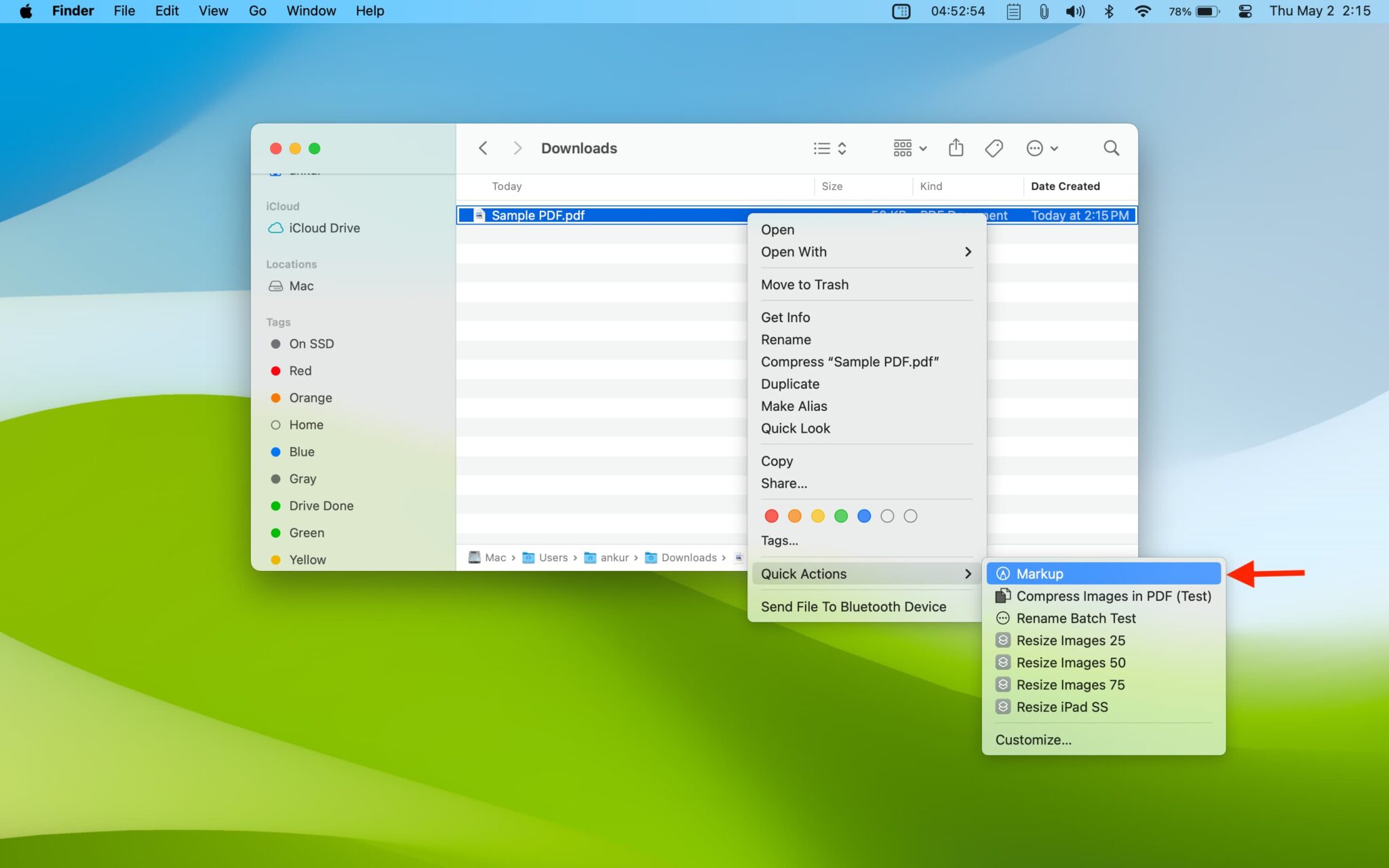Select Rename Batch Test quick action
Viewport: 1389px width, 868px height.
pyautogui.click(x=1103, y=618)
